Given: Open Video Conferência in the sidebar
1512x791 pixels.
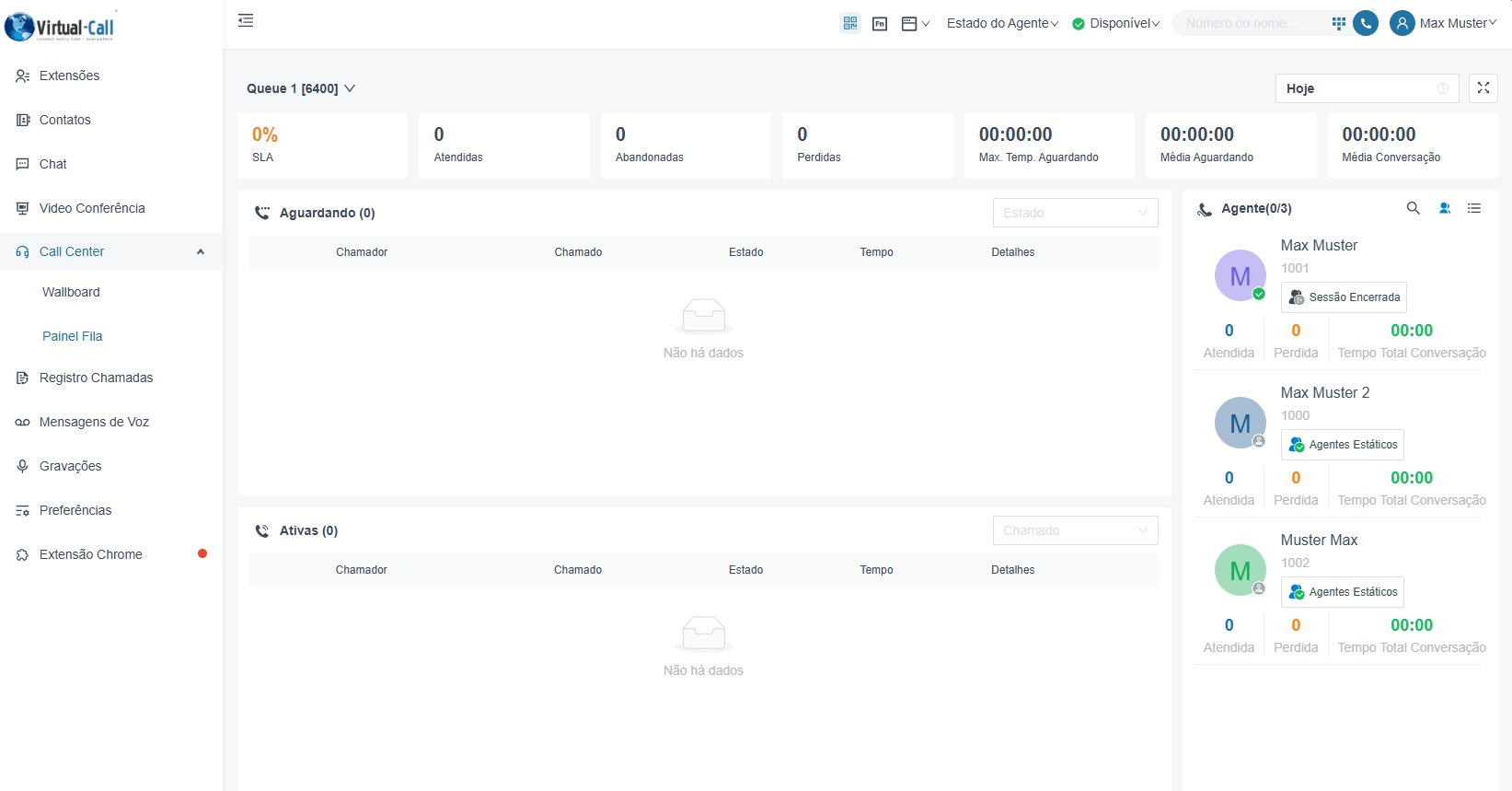Looking at the screenshot, I should tap(111, 208).
